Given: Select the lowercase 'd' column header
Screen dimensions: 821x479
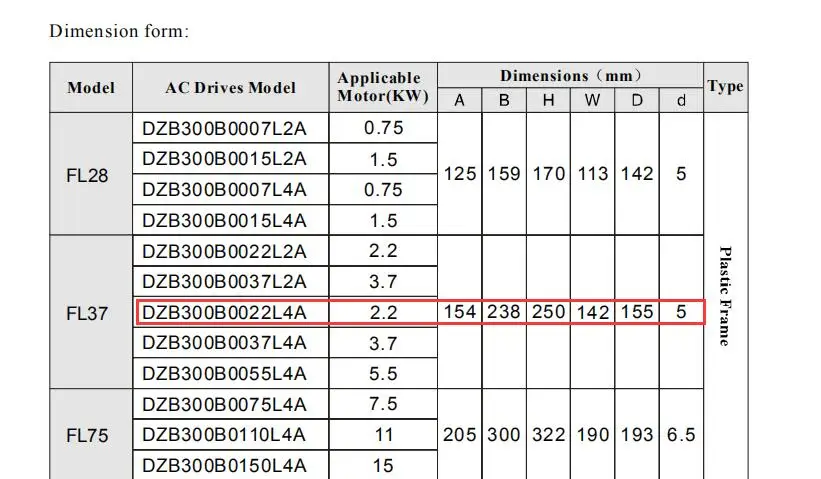Looking at the screenshot, I should click(681, 100).
